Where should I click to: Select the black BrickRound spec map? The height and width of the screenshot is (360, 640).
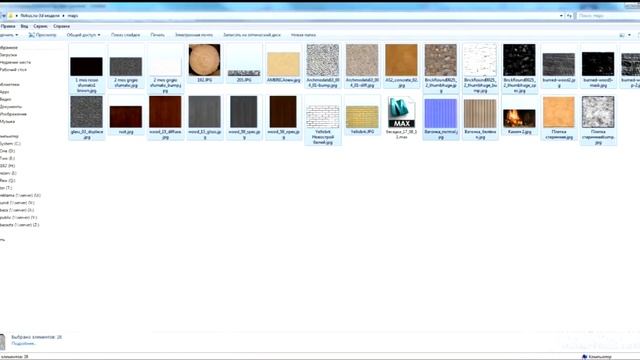tap(519, 60)
